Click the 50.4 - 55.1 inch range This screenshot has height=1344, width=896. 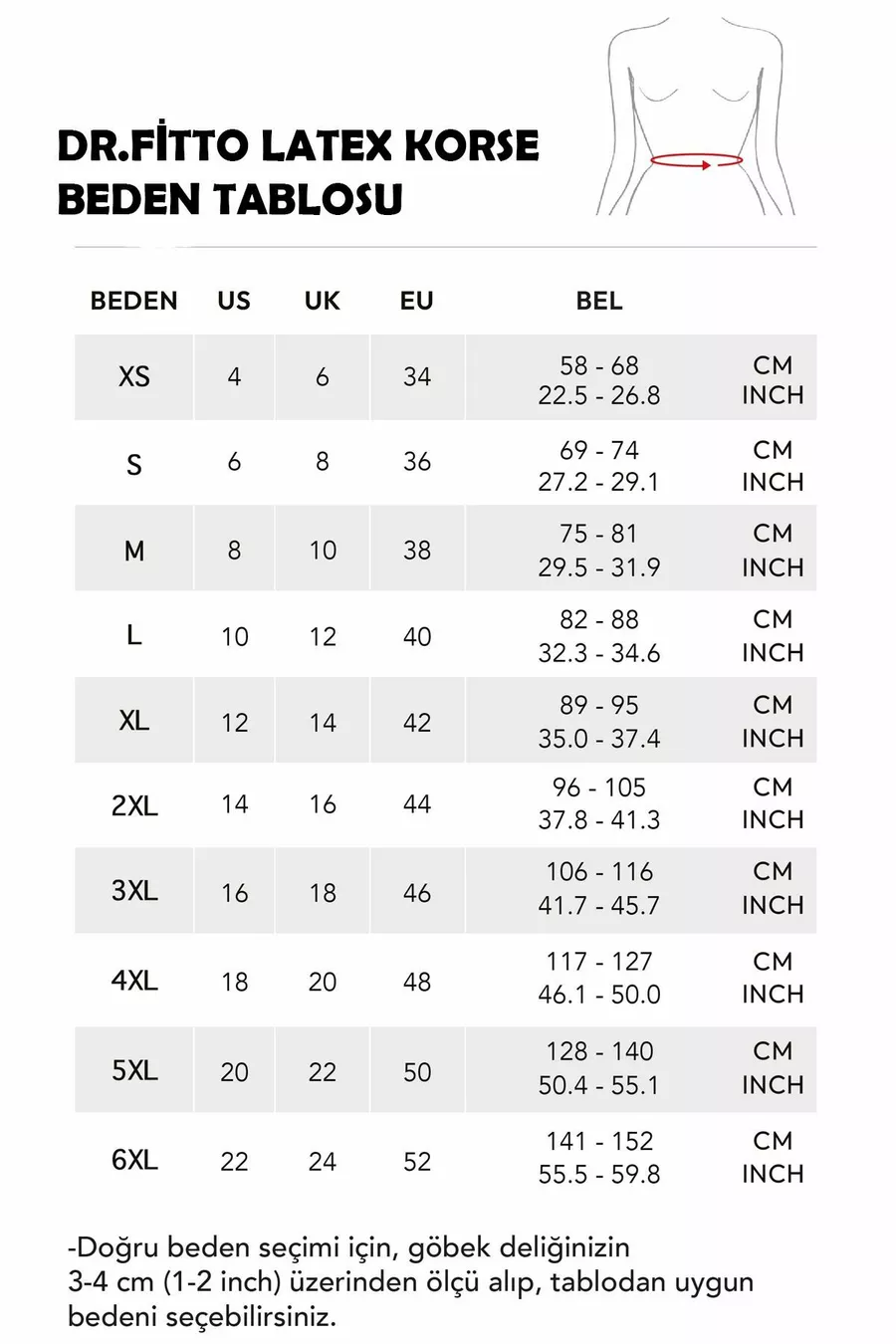599,1085
